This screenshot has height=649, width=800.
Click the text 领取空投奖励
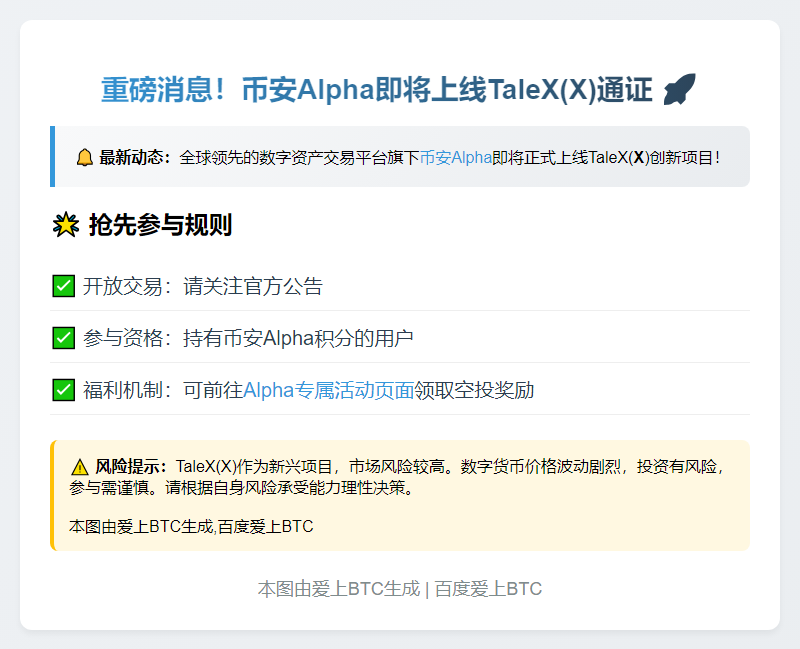pos(474,390)
